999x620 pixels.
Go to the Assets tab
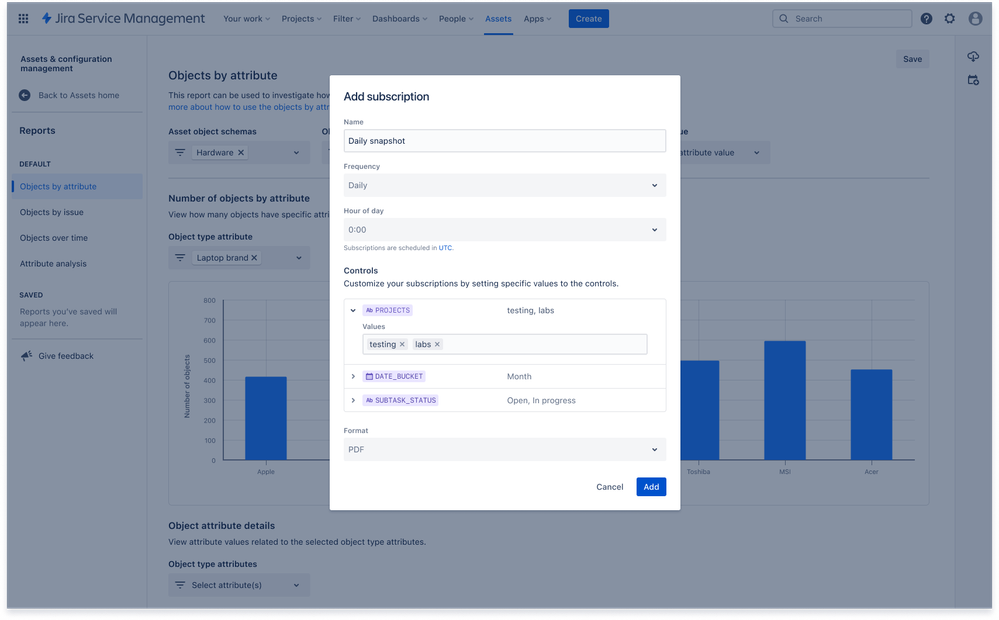coord(498,18)
